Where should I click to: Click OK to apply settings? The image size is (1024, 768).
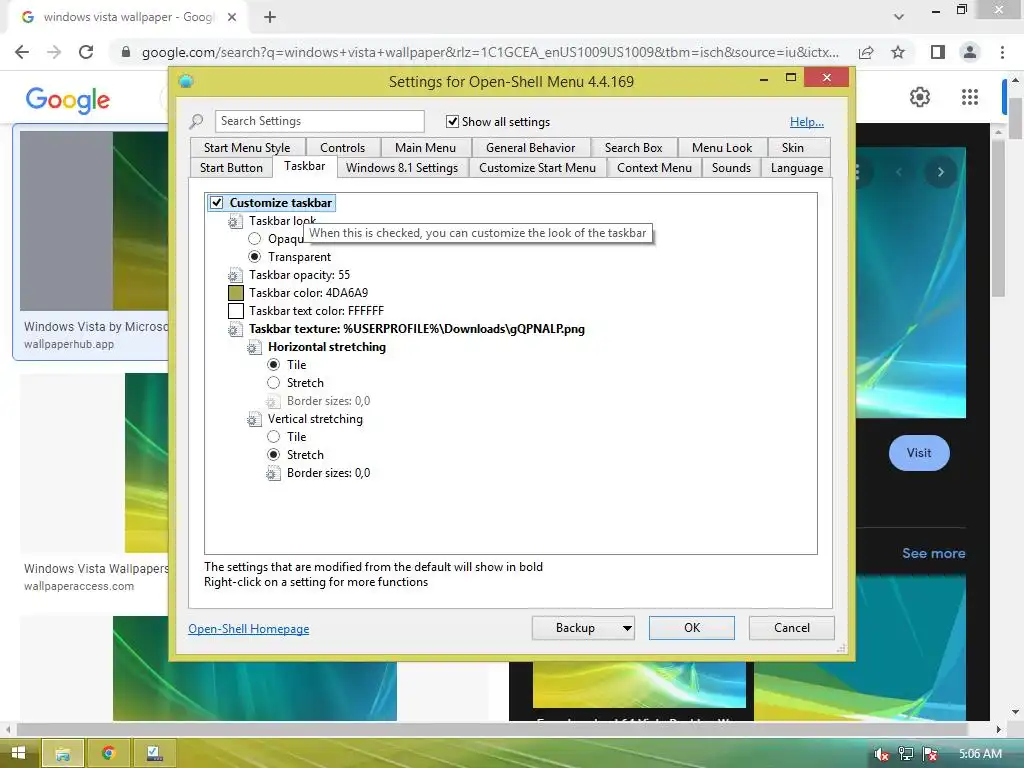click(692, 628)
